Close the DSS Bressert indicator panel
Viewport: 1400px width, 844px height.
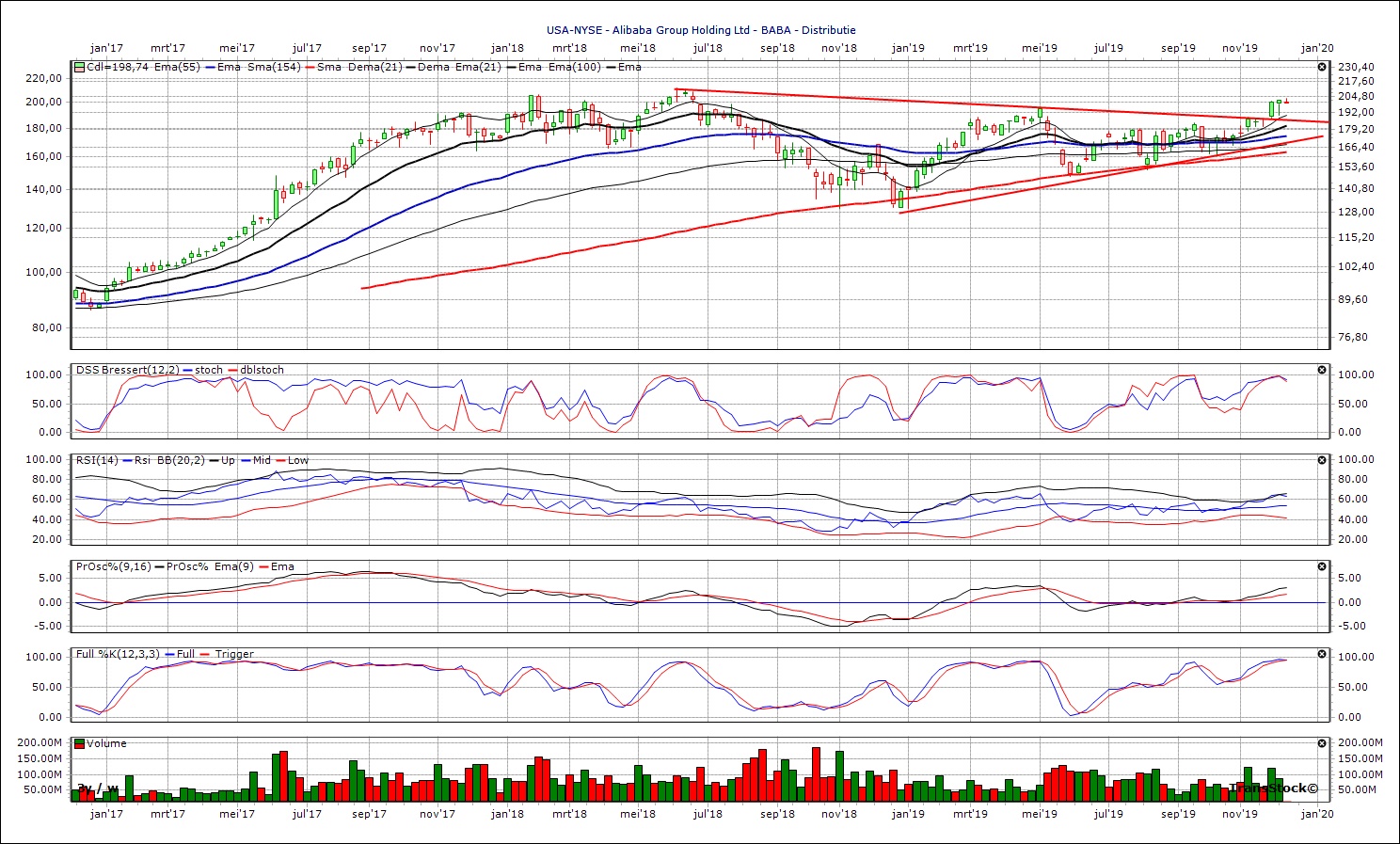pyautogui.click(x=1322, y=370)
